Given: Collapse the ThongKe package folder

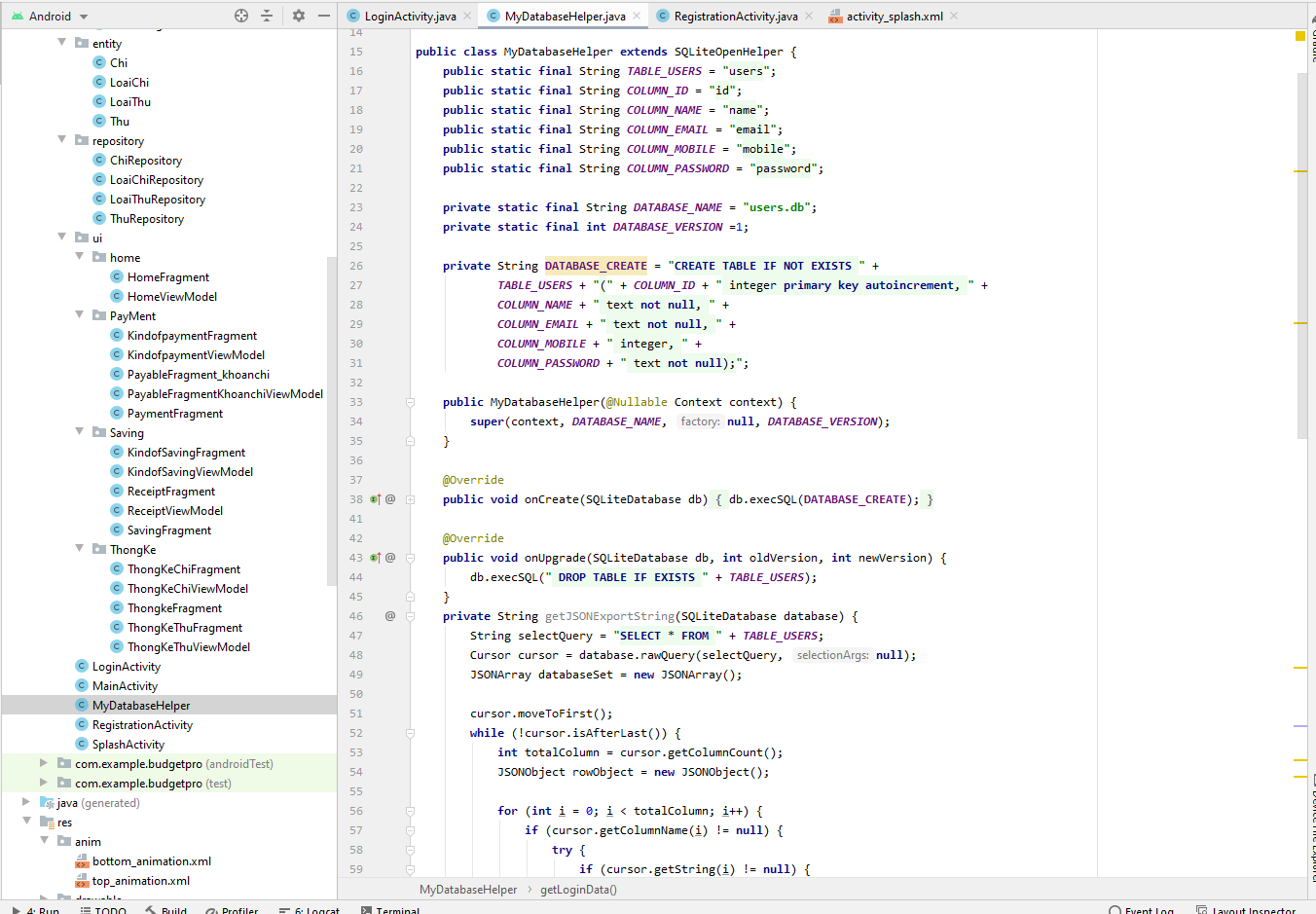Looking at the screenshot, I should [x=80, y=548].
